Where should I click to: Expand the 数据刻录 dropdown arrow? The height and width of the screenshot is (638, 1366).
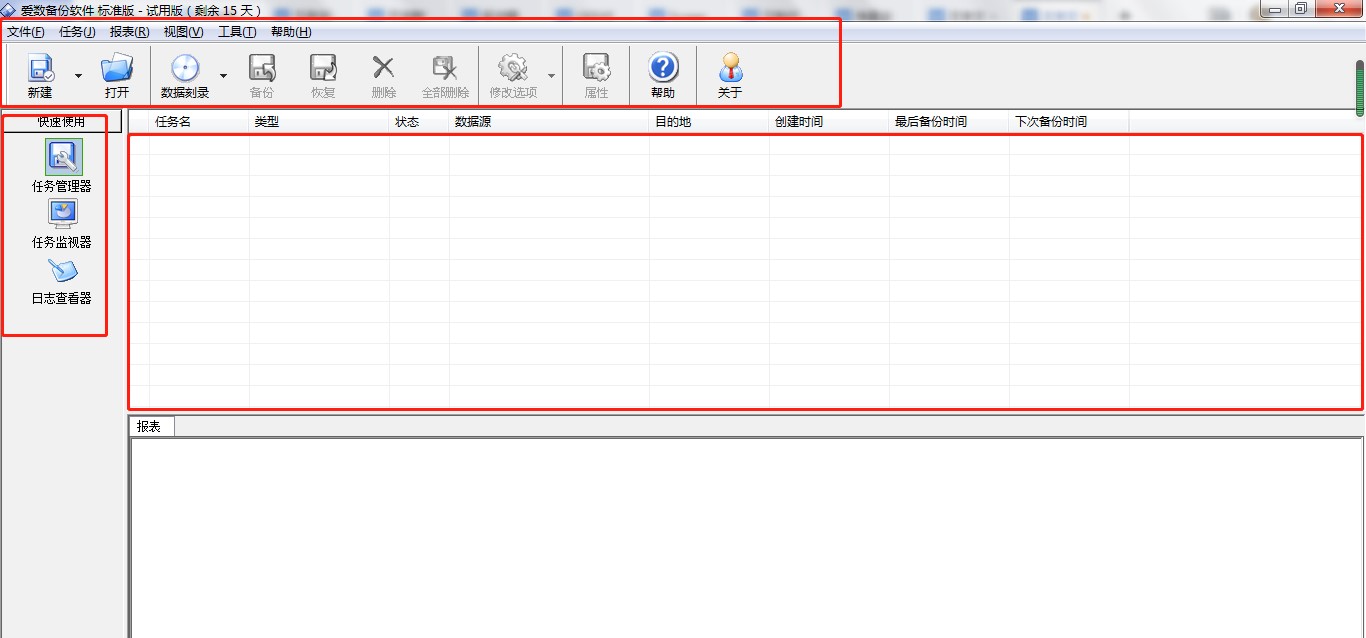point(223,76)
